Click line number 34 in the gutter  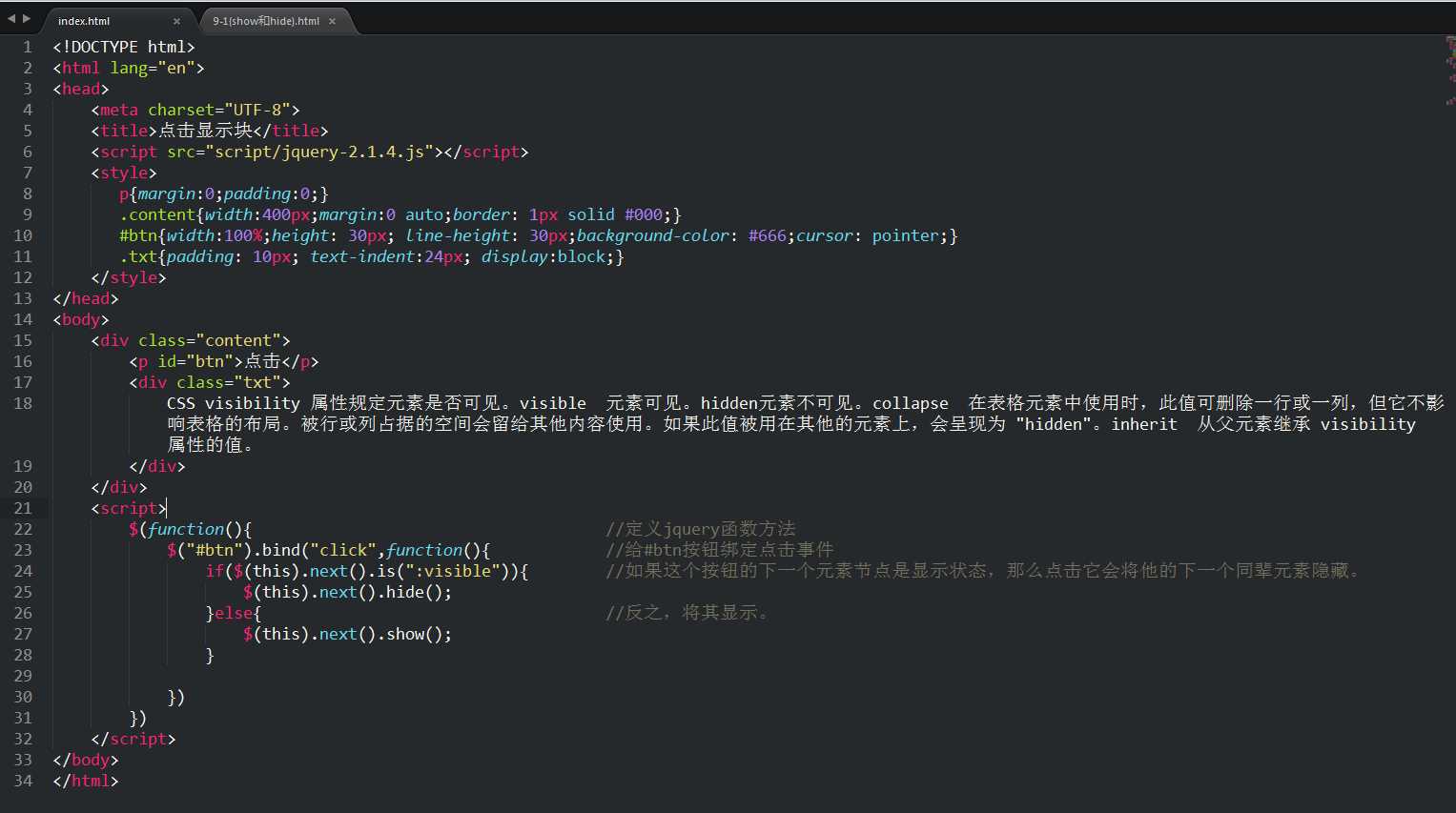23,781
